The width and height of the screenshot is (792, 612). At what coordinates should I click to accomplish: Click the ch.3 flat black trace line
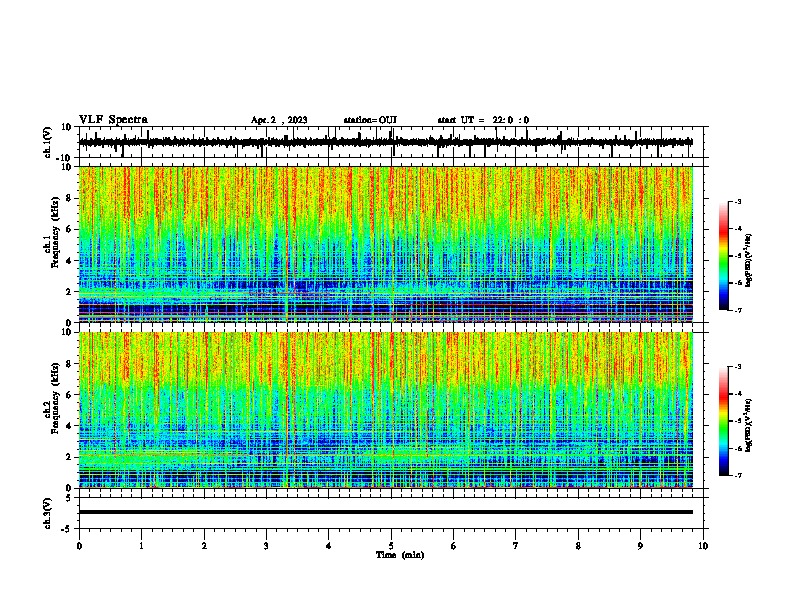(x=386, y=512)
